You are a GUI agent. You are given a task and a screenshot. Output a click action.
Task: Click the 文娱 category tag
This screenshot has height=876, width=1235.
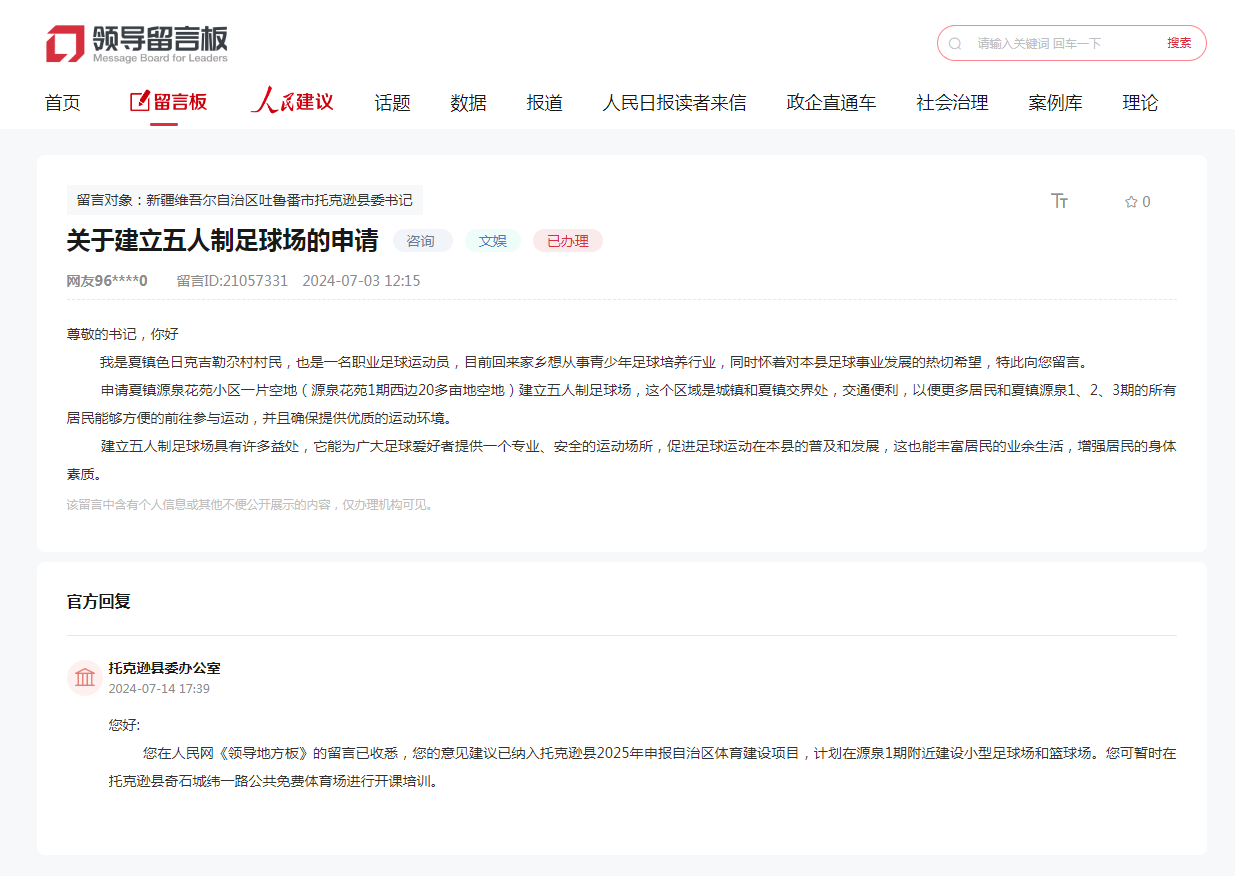(x=492, y=240)
